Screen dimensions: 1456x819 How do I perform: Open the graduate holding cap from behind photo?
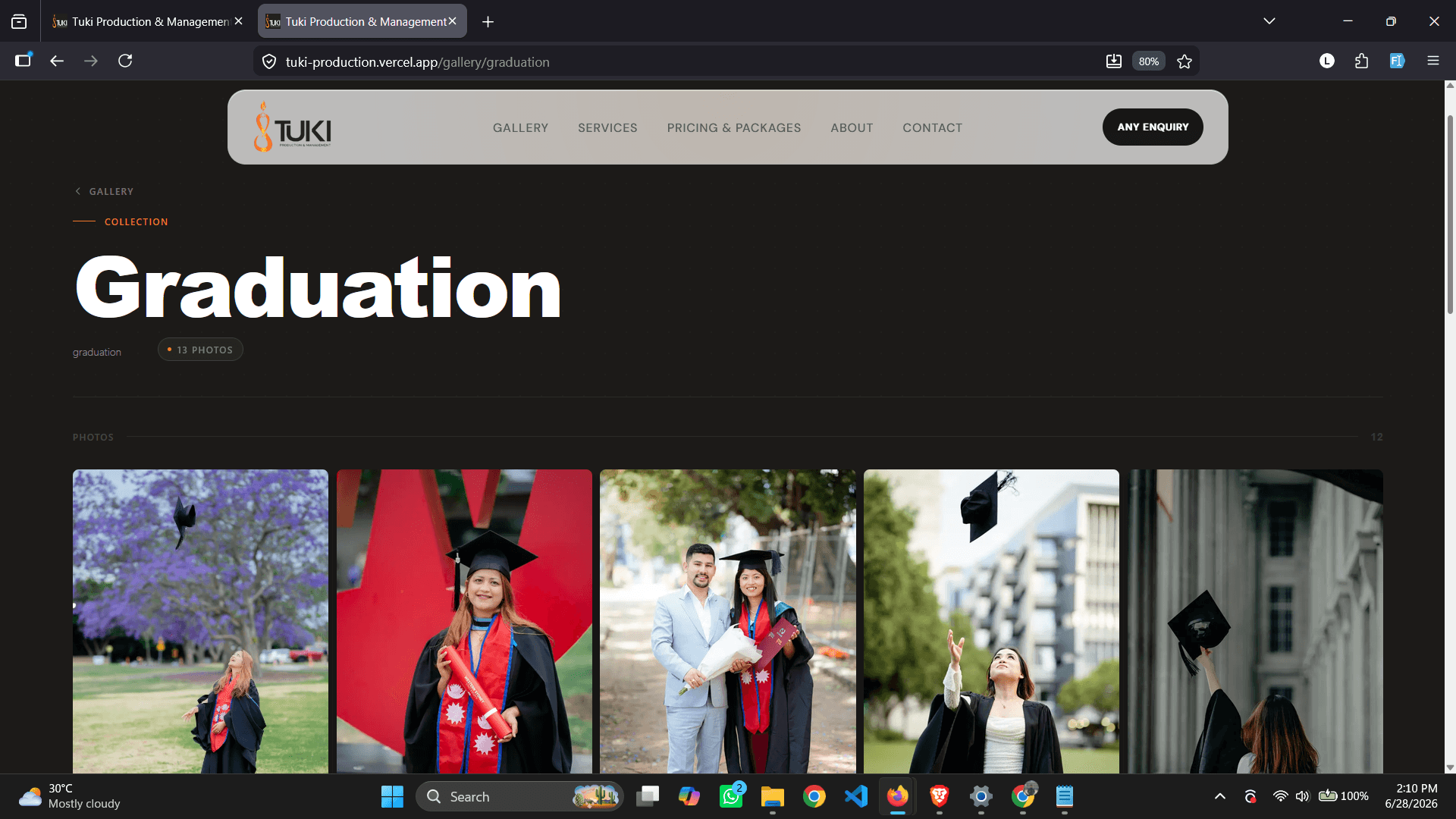1255,621
